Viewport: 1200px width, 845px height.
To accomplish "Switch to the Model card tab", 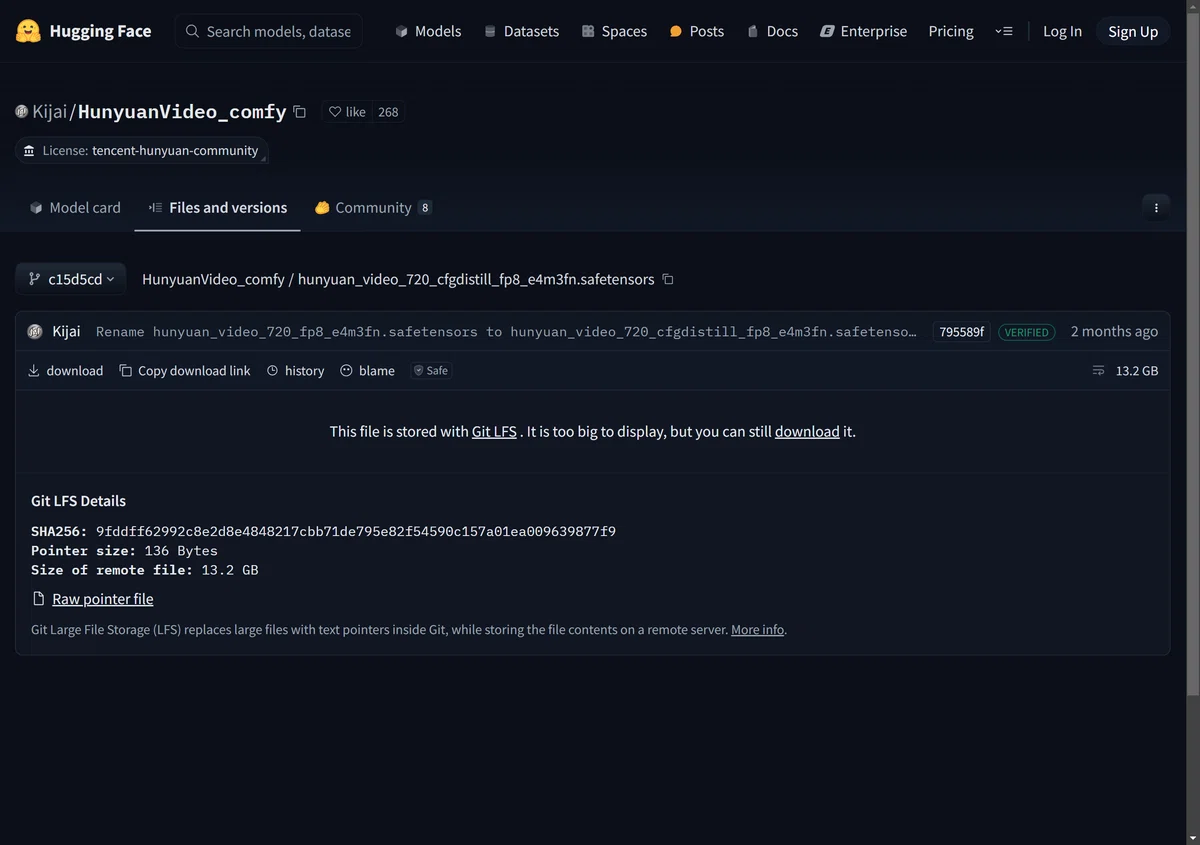I will [x=75, y=208].
